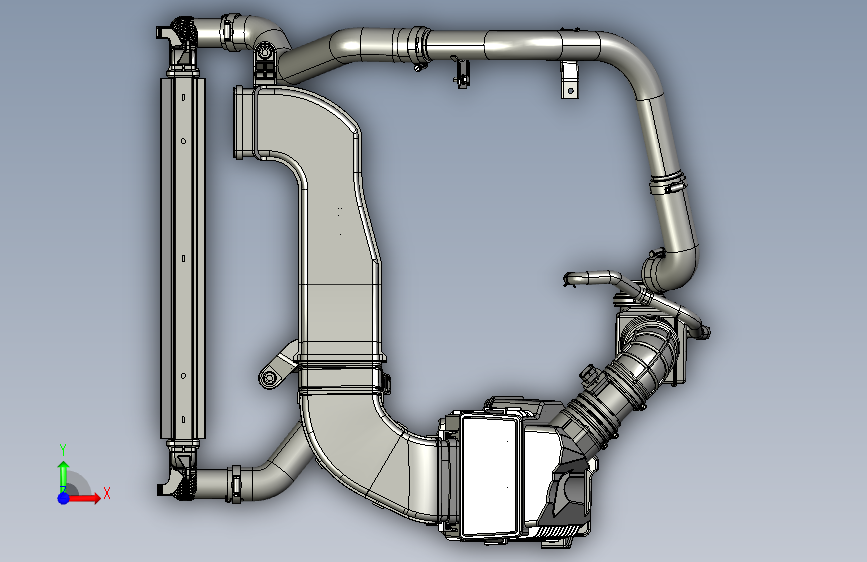Click the blue Z axis ball on the triad
This screenshot has height=562, width=867.
64,498
